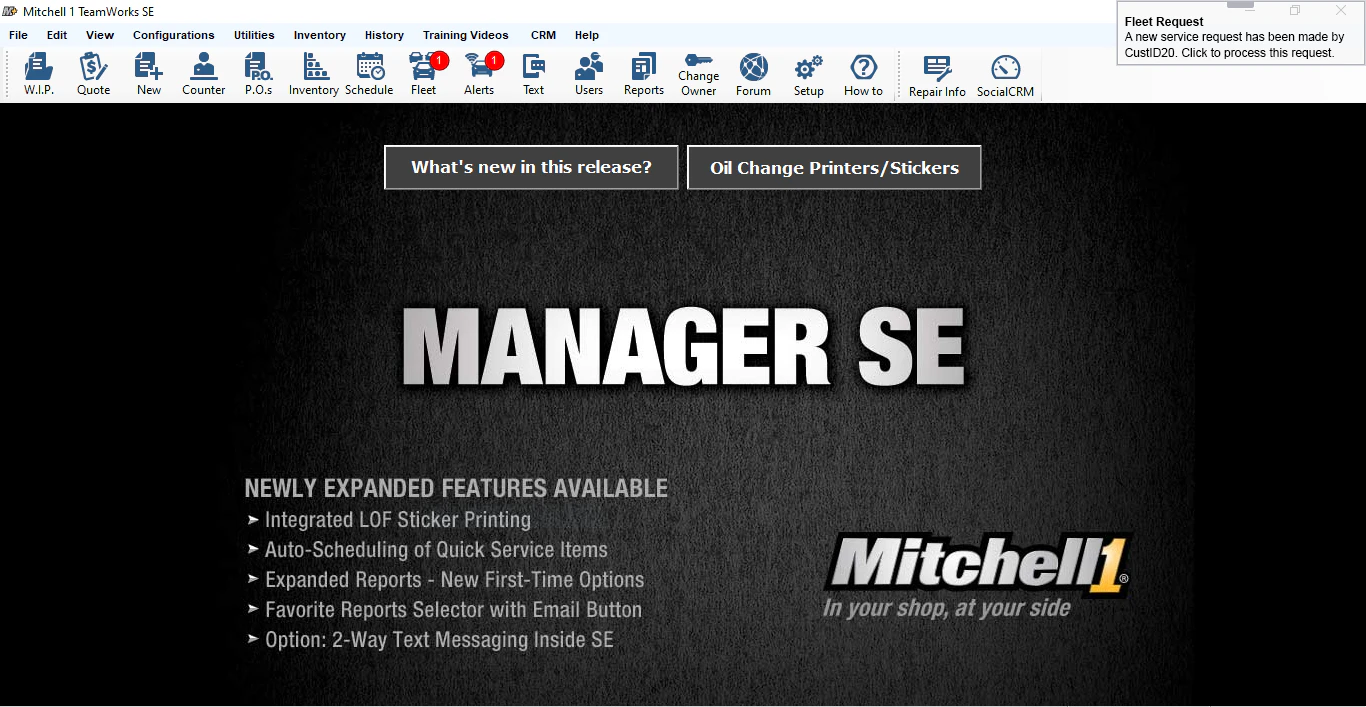This screenshot has height=707, width=1366.
Task: Open the Schedule calendar icon
Action: click(x=369, y=75)
